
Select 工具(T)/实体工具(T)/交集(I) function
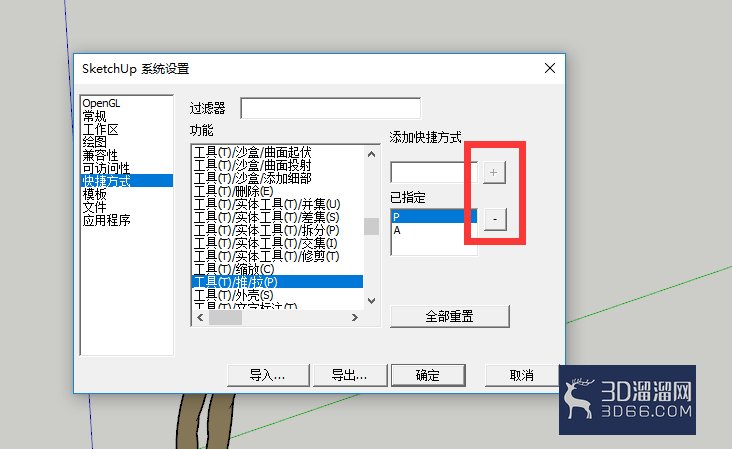coord(266,243)
